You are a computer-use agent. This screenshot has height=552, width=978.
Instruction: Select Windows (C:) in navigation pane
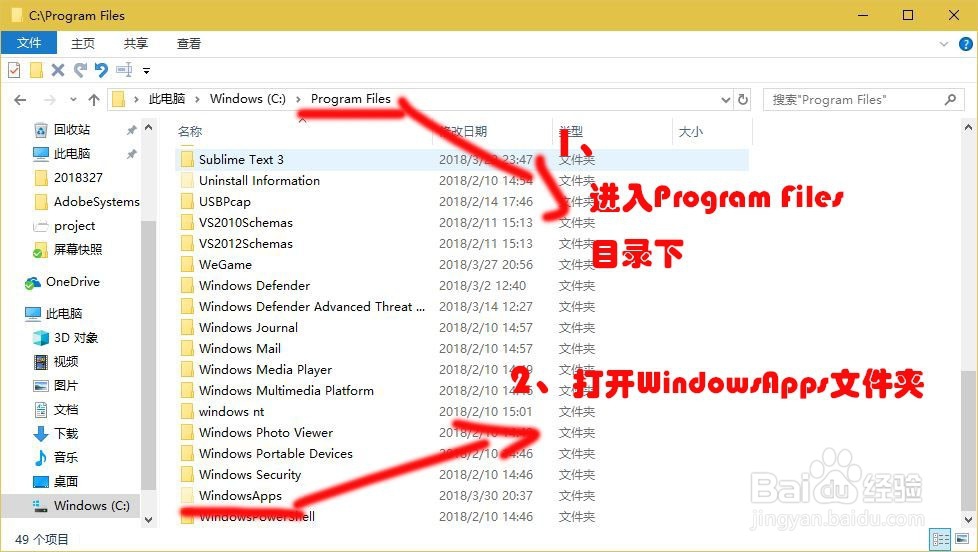pos(92,505)
